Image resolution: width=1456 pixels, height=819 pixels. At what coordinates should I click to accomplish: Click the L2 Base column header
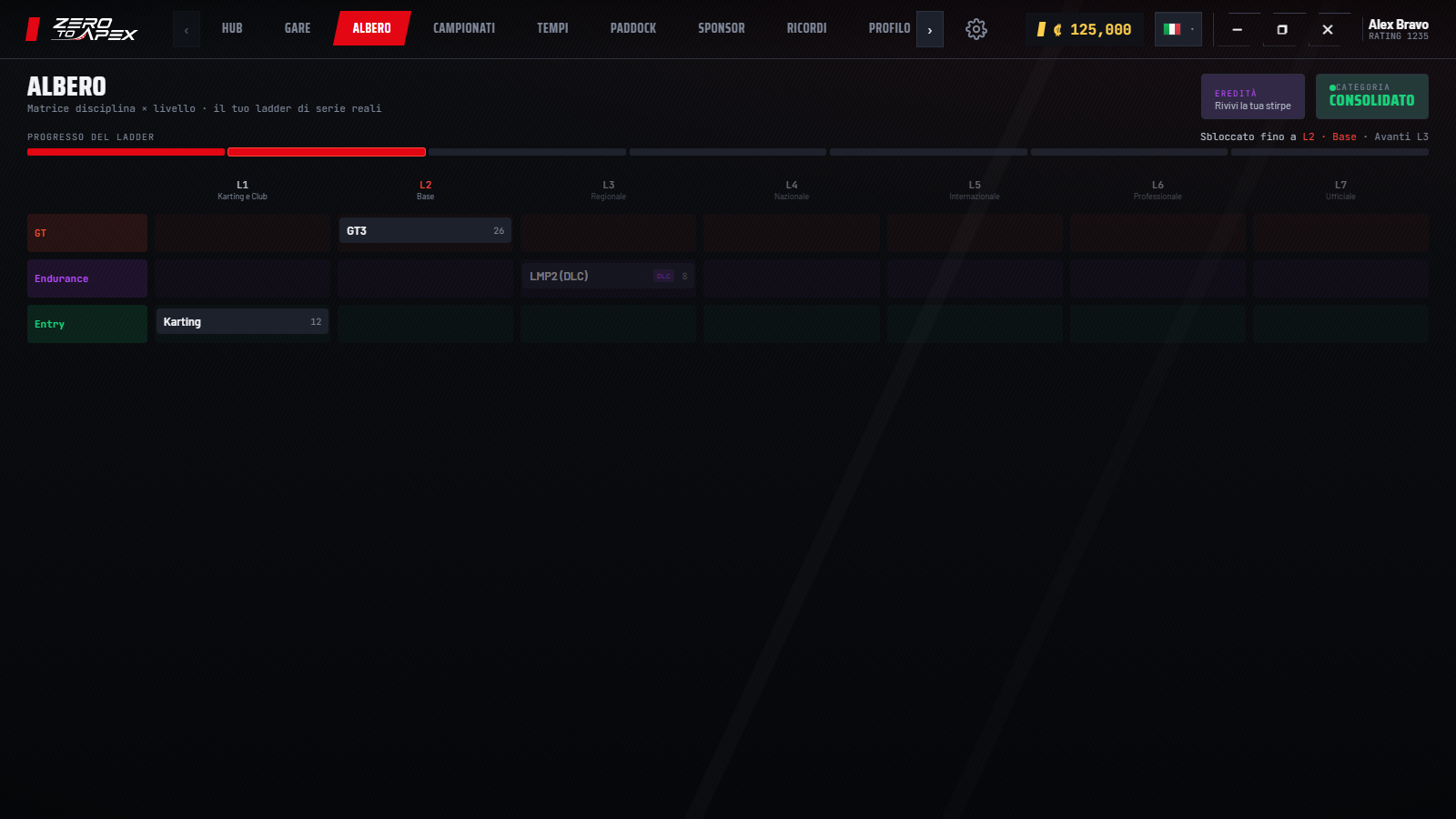(x=425, y=190)
